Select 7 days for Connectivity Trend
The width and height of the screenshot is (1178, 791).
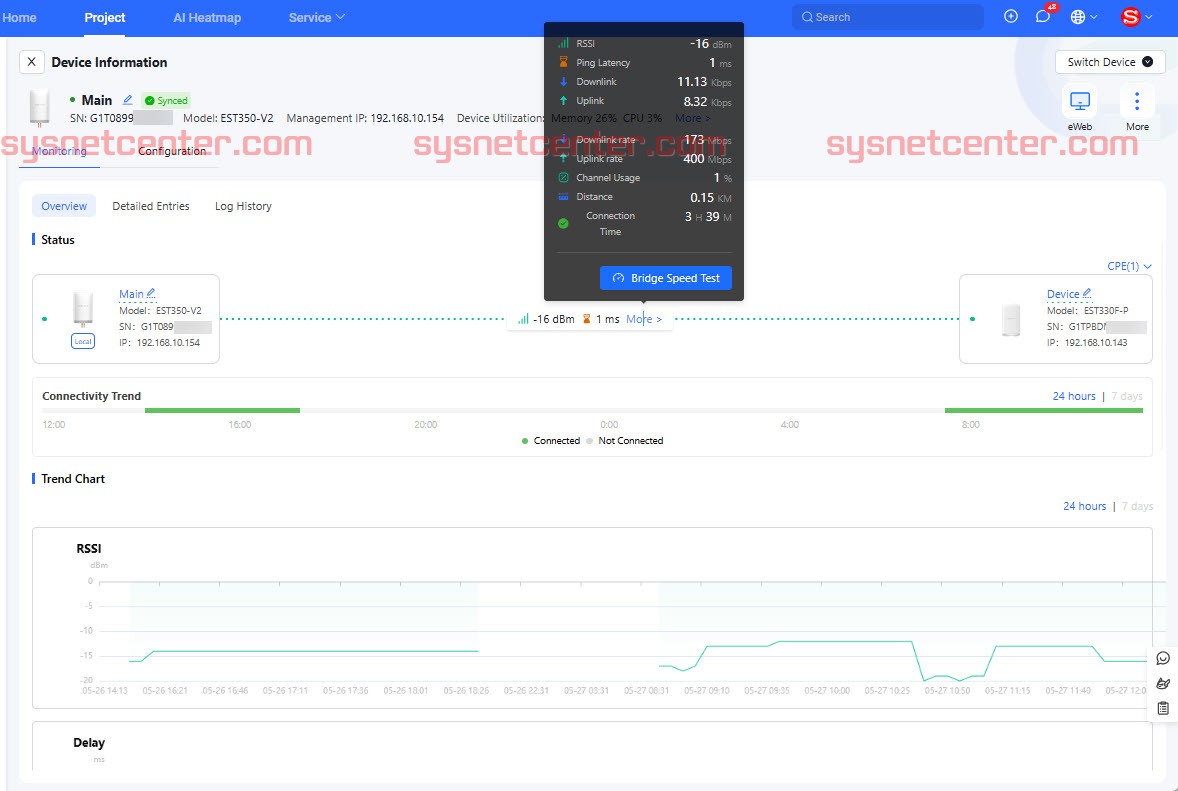1126,396
